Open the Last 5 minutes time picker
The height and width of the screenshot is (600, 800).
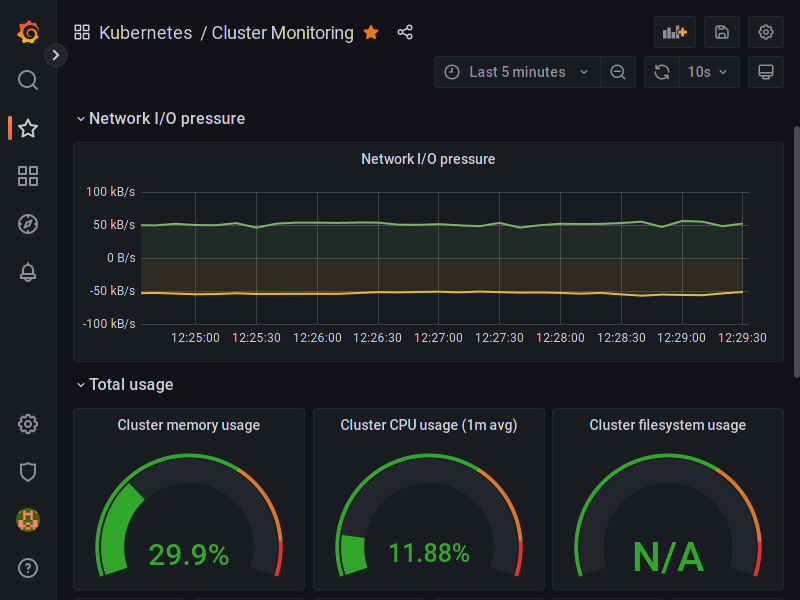tap(517, 71)
